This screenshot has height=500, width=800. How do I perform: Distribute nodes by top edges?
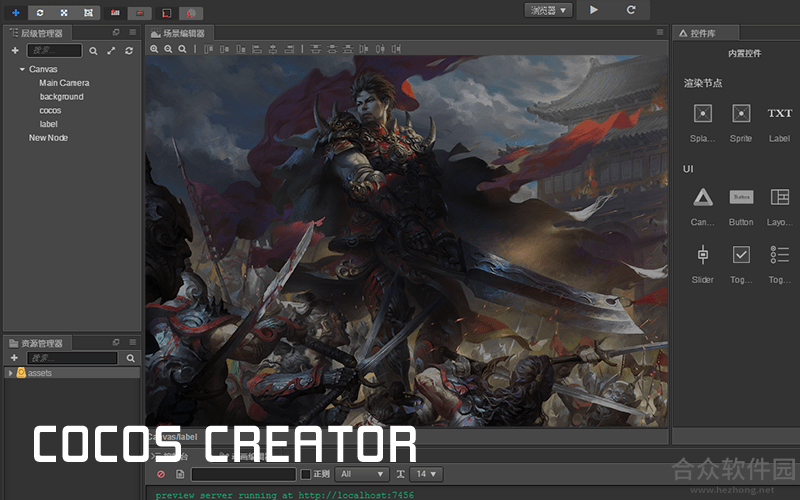coord(316,49)
